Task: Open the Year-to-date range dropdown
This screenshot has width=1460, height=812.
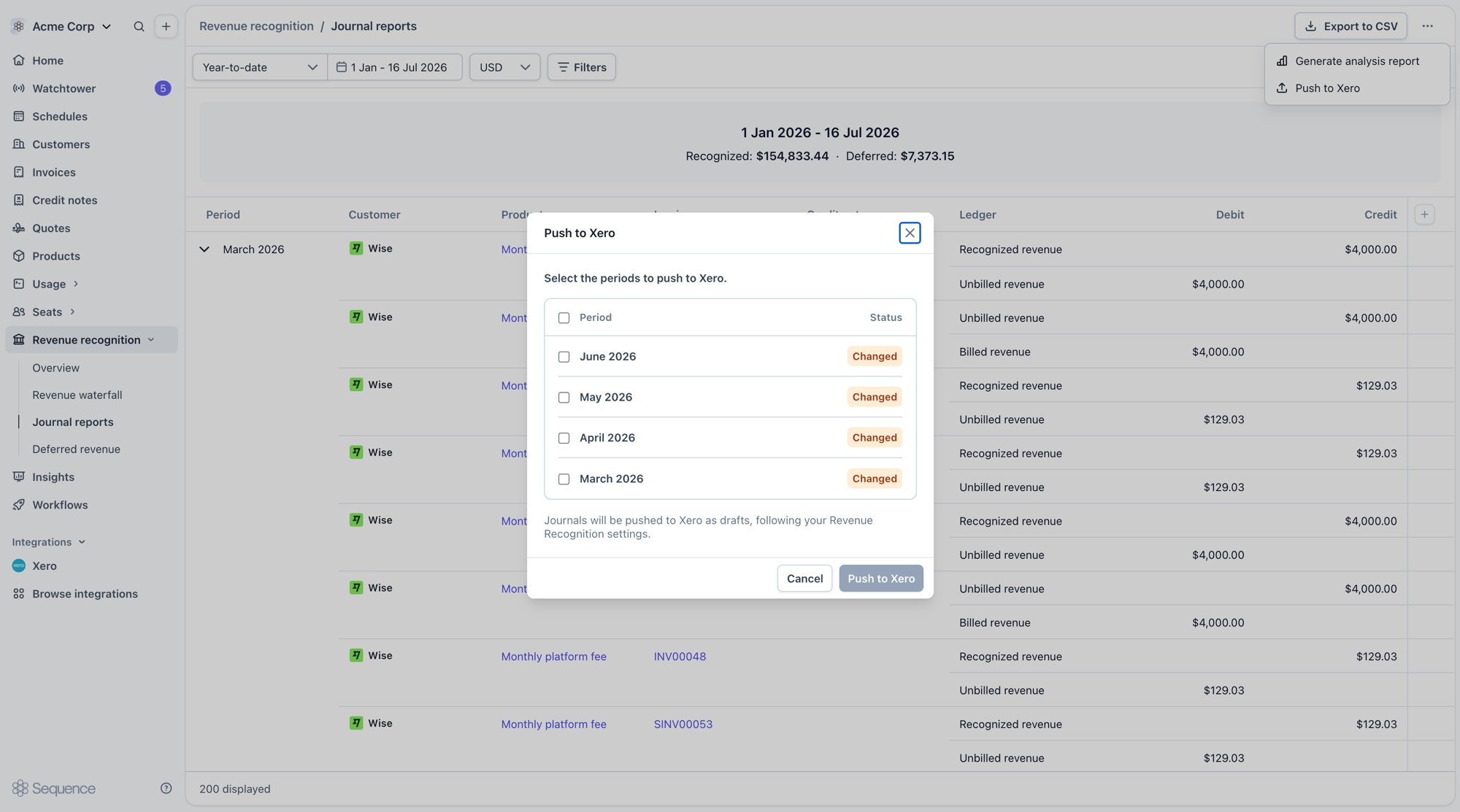Action: 259,67
